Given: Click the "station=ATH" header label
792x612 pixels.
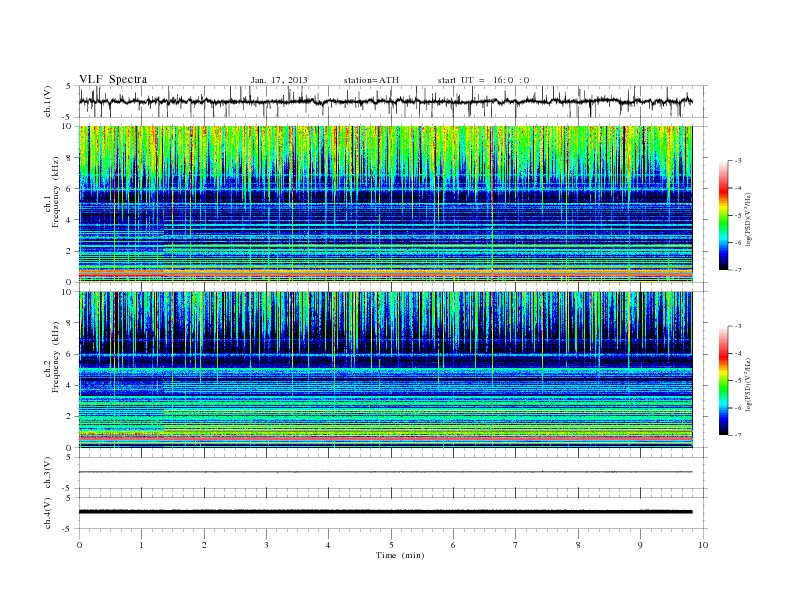Looking at the screenshot, I should click(x=371, y=80).
